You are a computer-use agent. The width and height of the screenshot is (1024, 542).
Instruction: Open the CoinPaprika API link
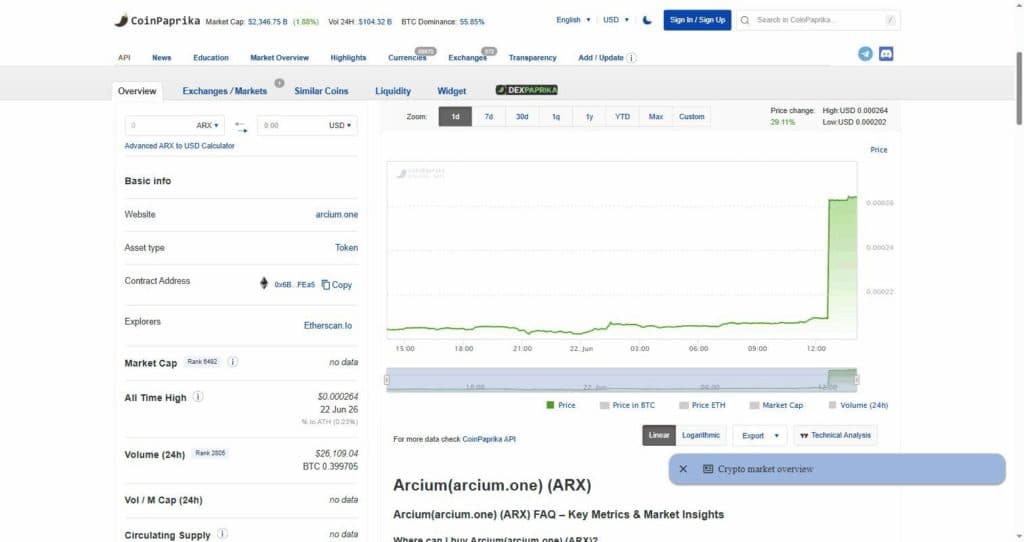(x=489, y=439)
